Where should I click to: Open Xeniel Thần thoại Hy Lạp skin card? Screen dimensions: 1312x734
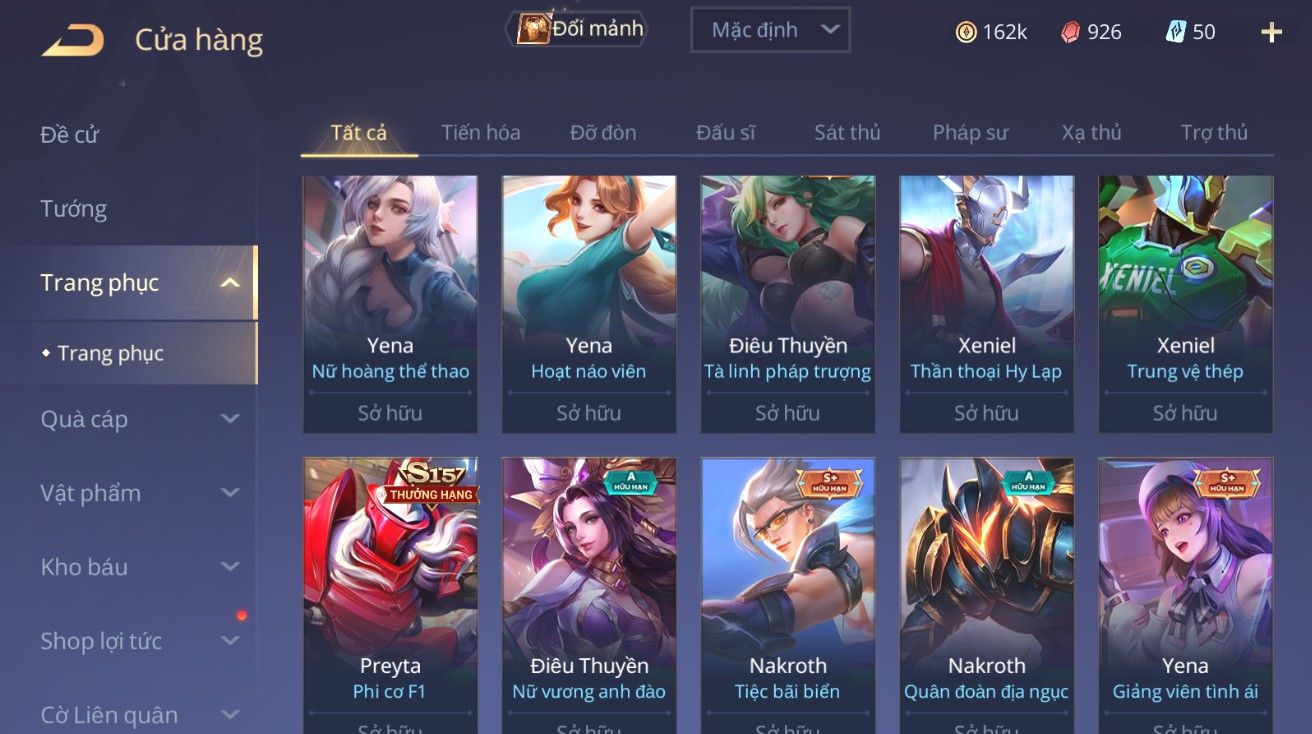(986, 304)
